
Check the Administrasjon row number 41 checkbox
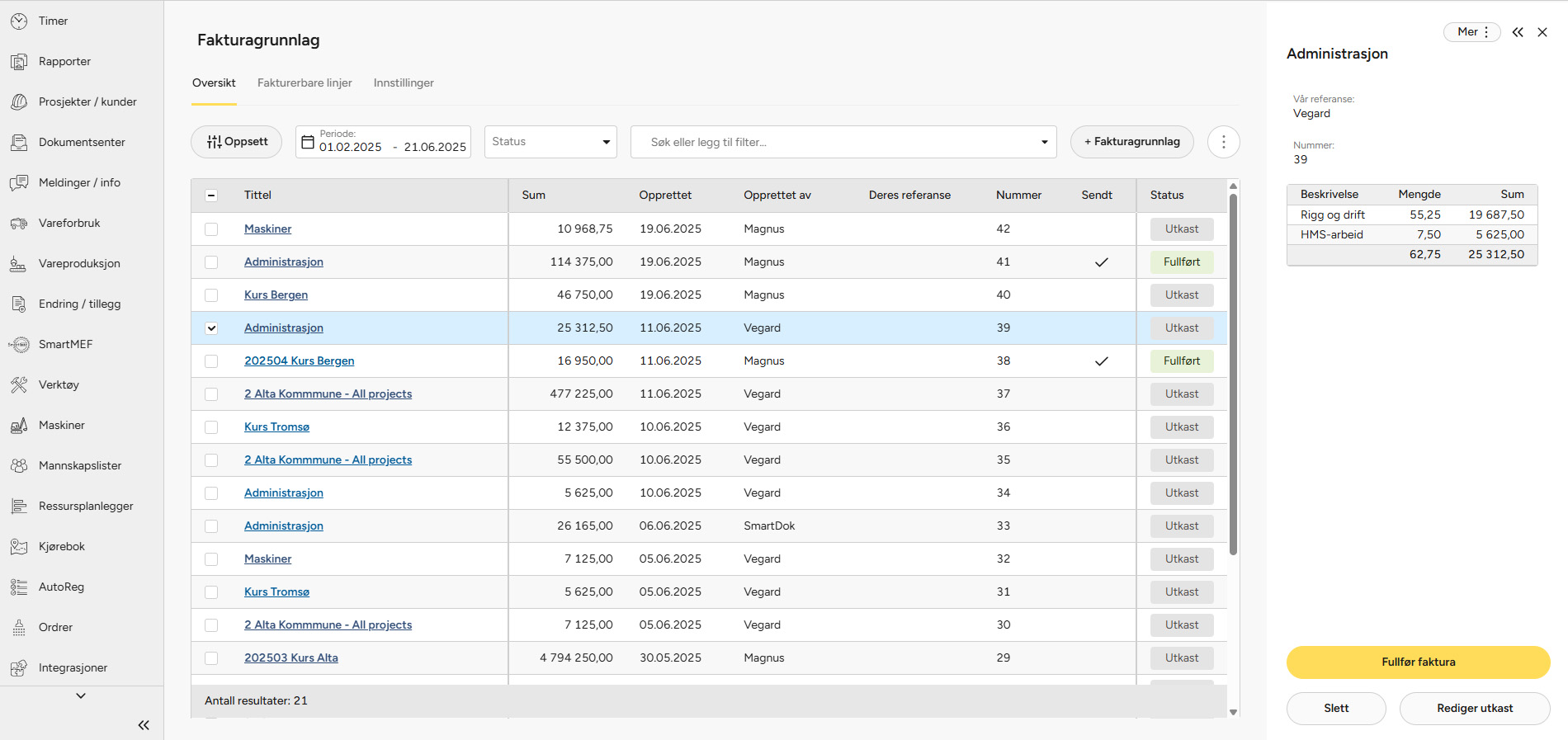coord(211,262)
